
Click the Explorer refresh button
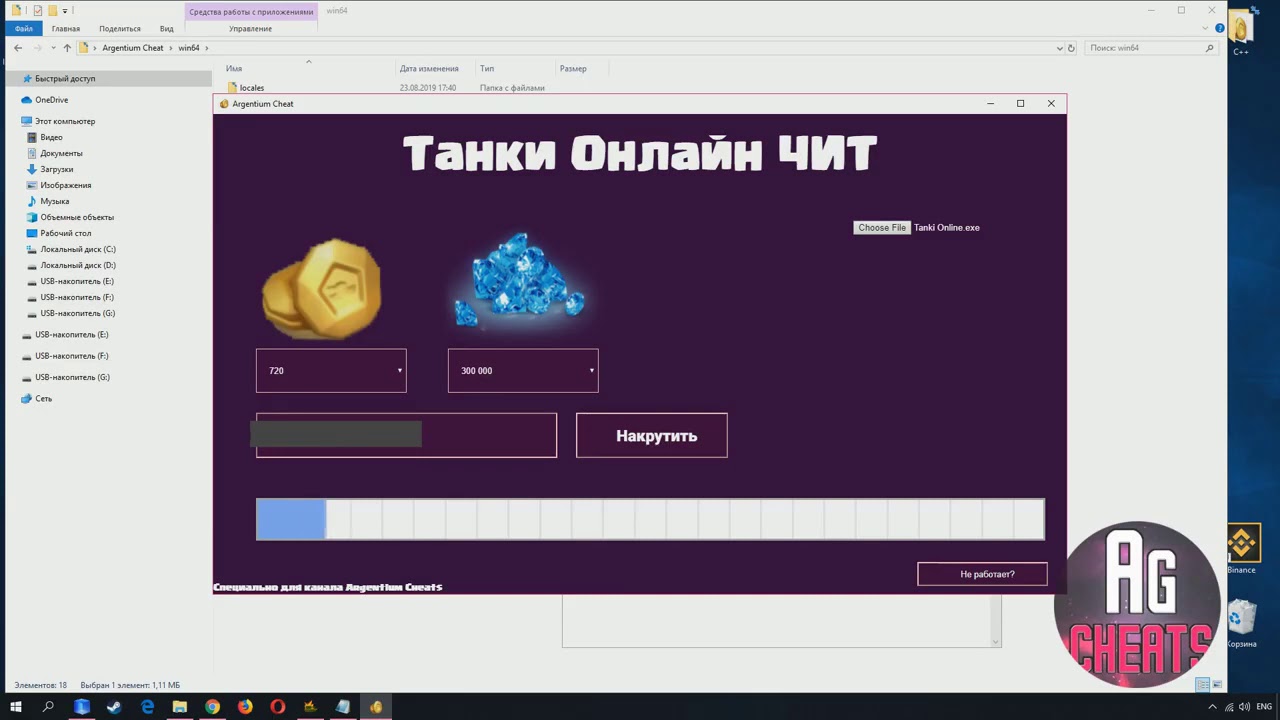1071,48
